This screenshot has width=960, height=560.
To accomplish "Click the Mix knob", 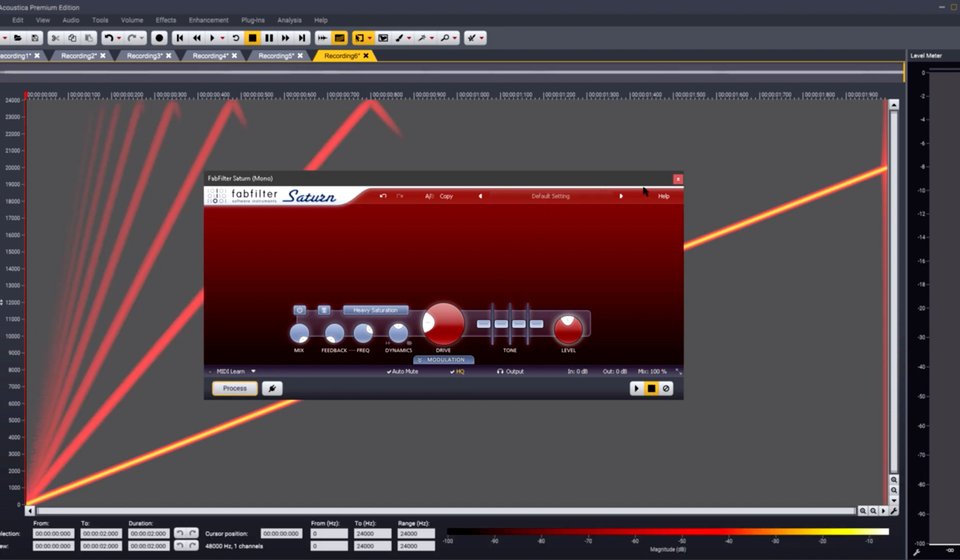I will coord(299,334).
